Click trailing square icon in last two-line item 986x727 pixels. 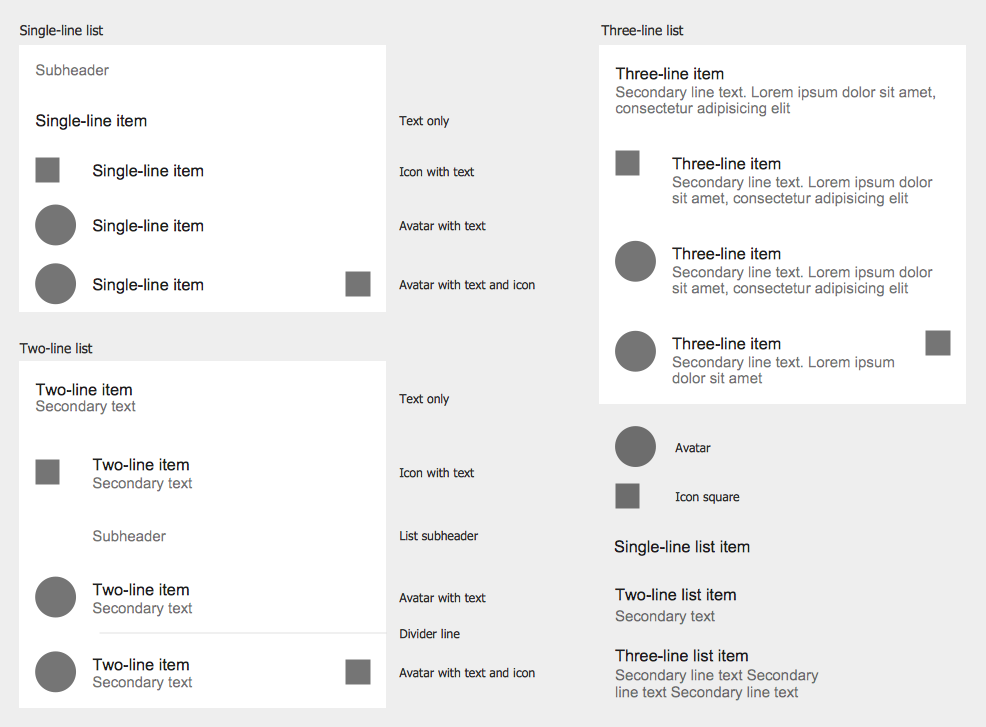coord(358,672)
